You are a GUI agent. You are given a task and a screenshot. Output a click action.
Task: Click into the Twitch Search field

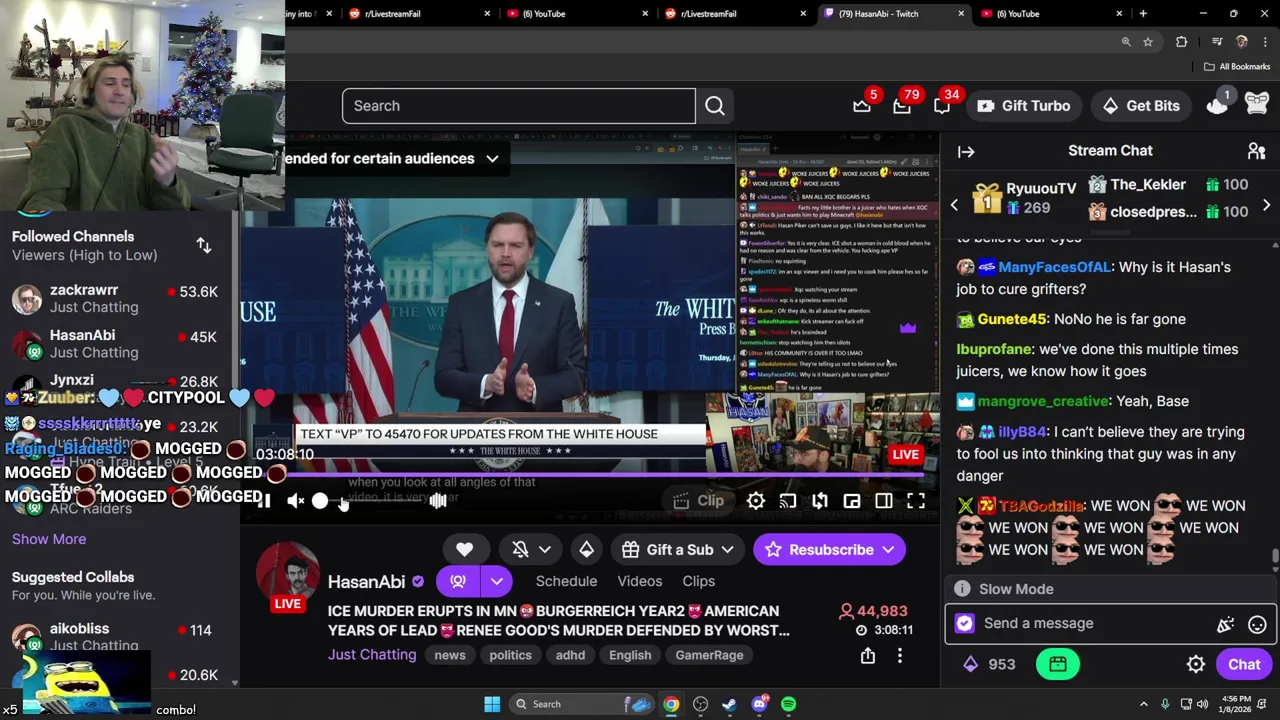[x=518, y=106]
